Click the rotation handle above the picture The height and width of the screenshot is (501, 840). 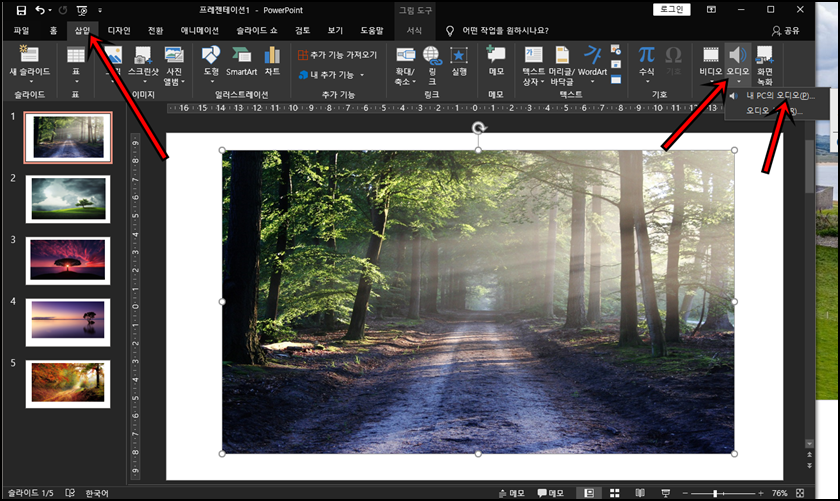pyautogui.click(x=478, y=128)
